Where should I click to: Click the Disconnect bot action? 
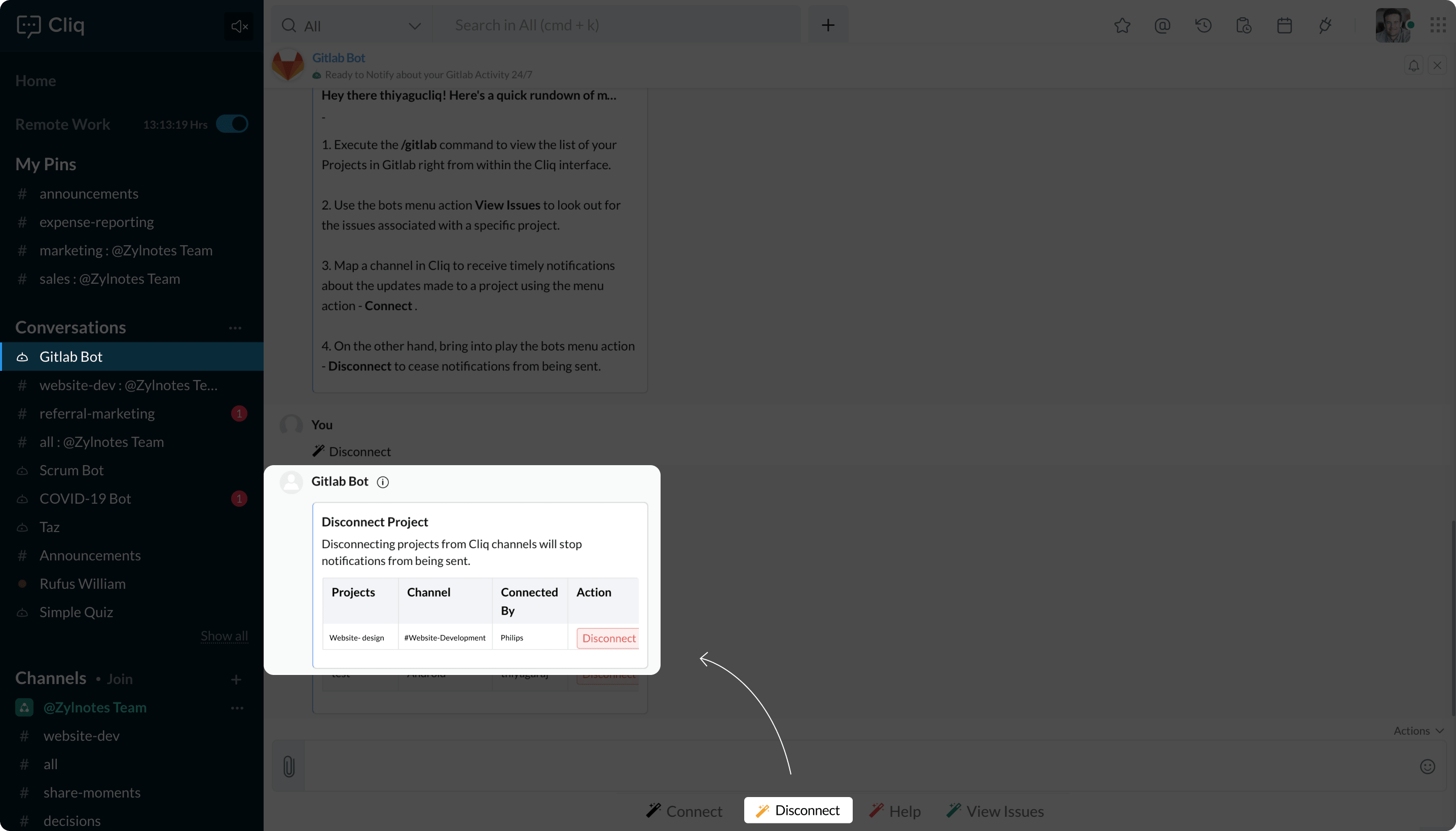[797, 810]
